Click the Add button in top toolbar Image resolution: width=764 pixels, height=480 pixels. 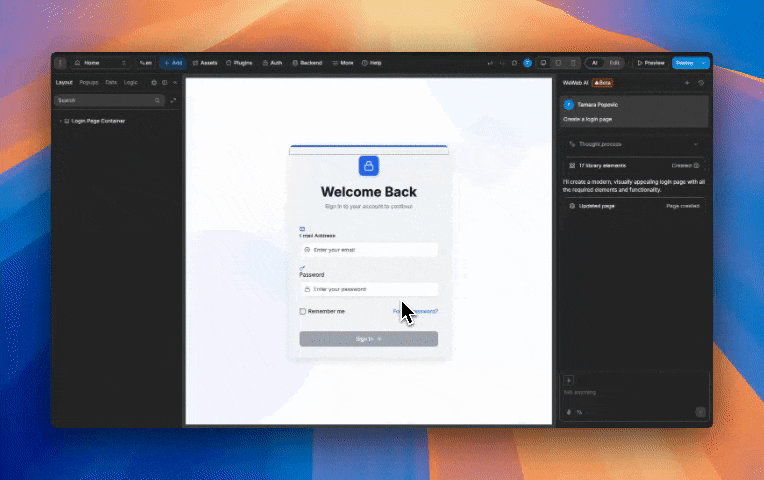click(173, 63)
